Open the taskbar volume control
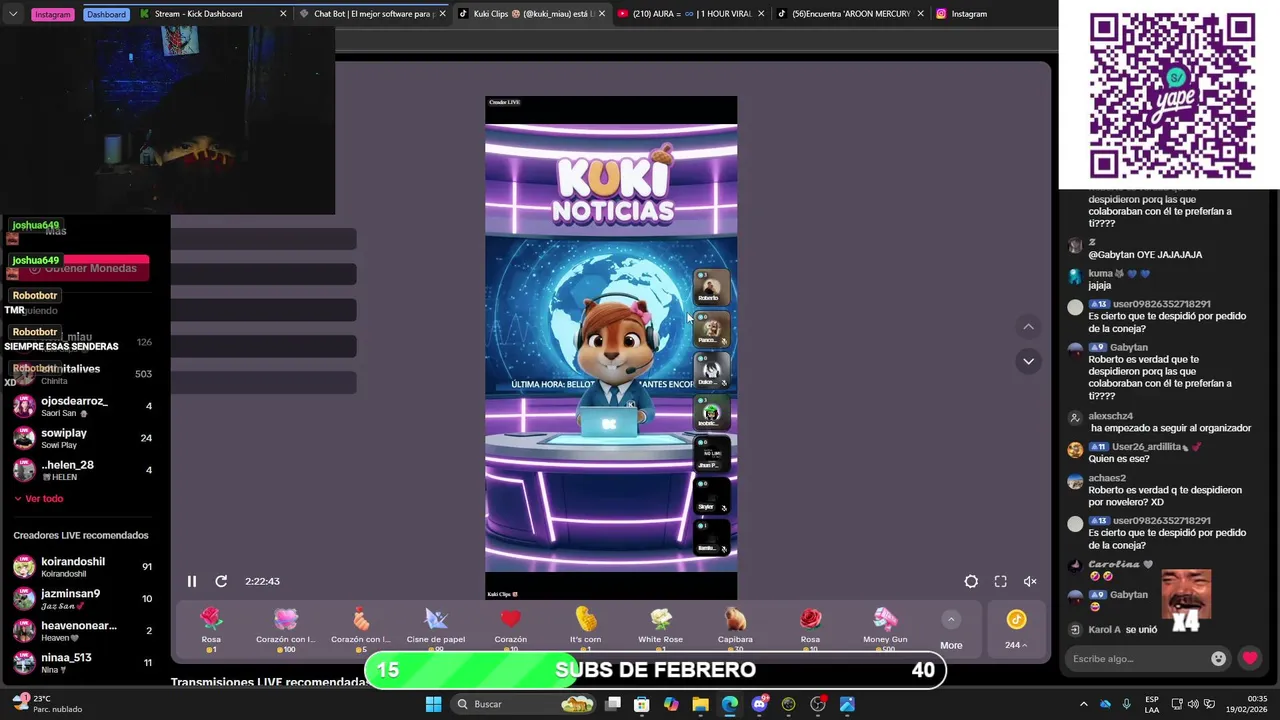This screenshot has width=1280, height=720. pos(1195,704)
